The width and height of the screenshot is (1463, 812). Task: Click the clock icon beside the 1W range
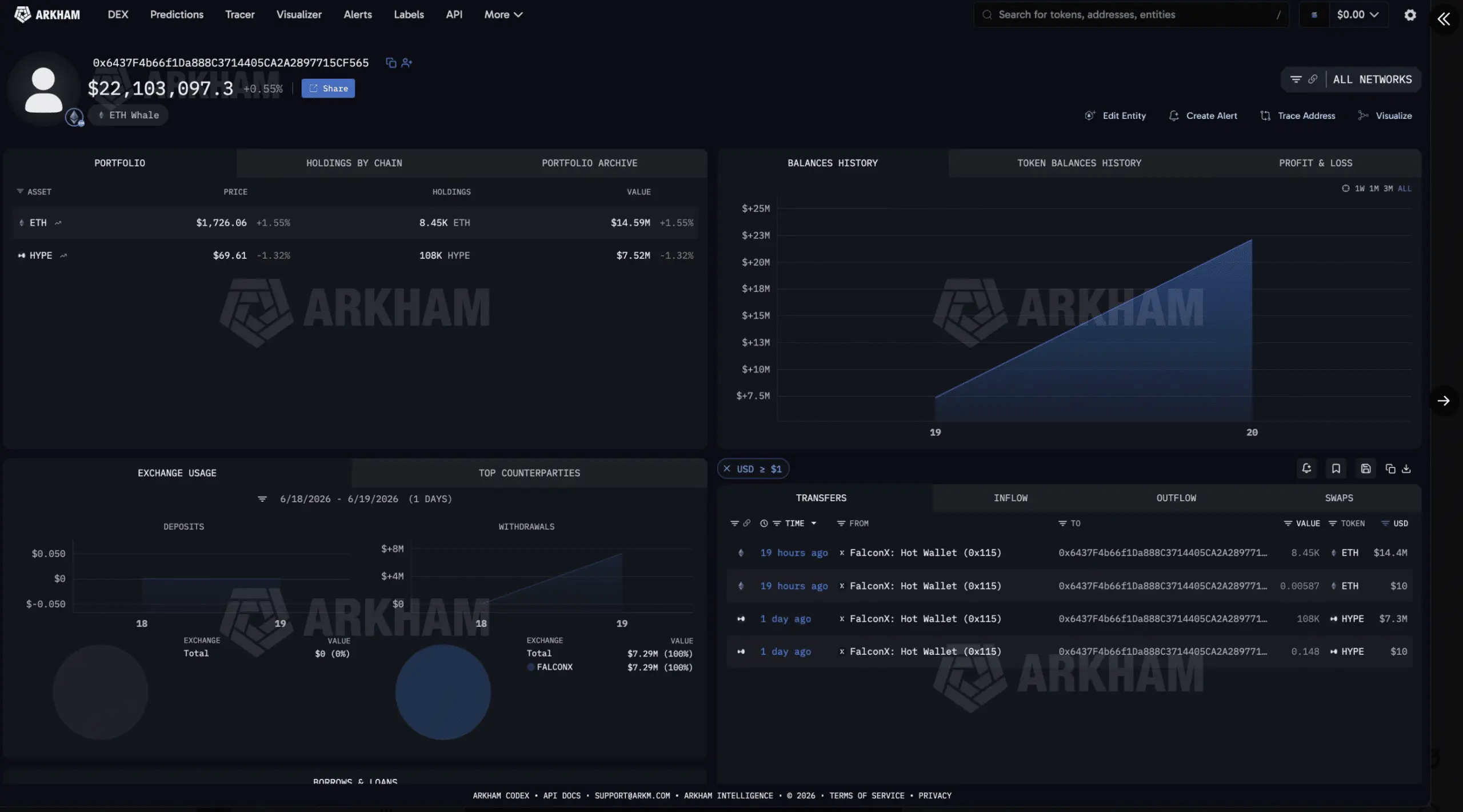click(1345, 189)
